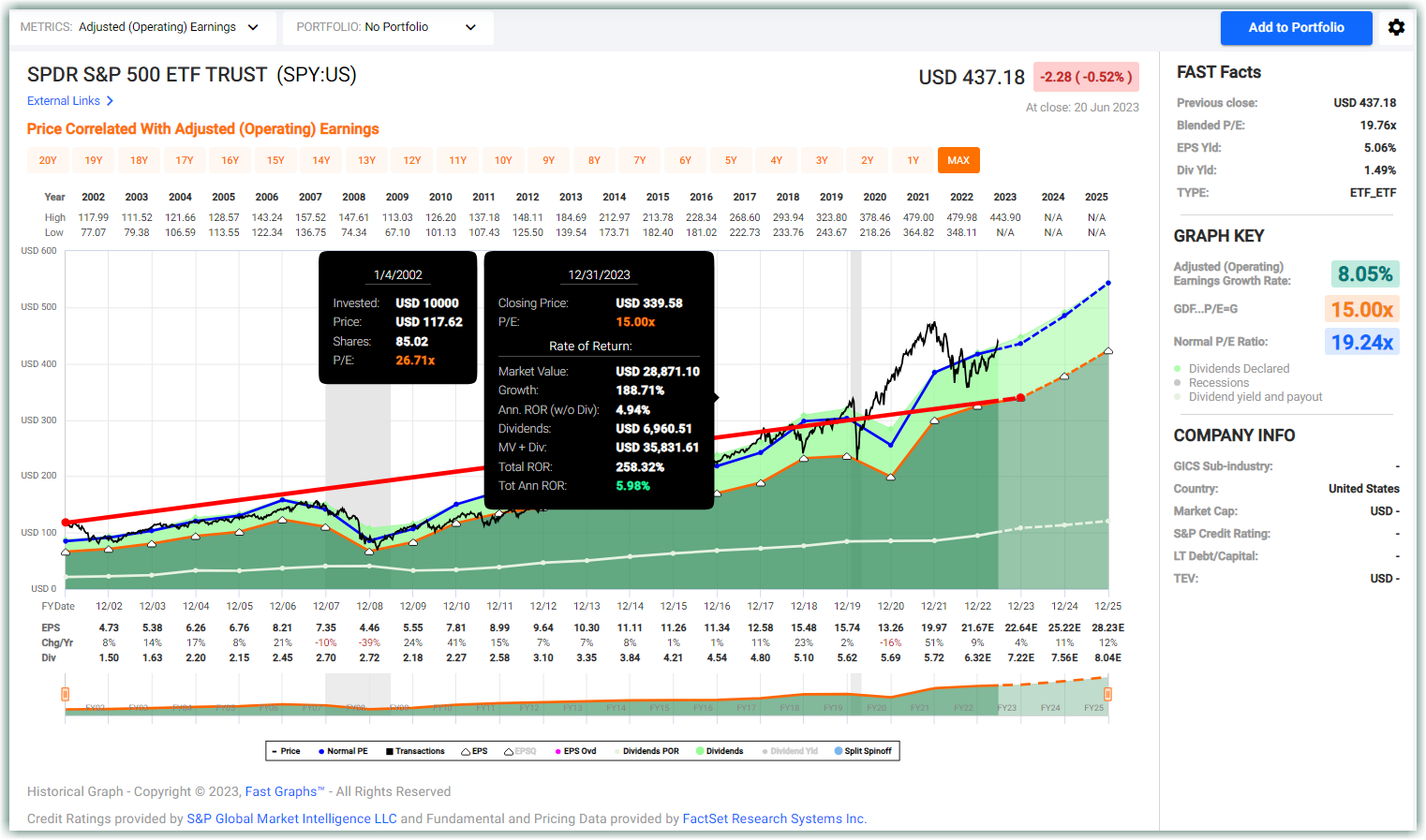
Task: Click the 2025 dividend value 8.04E
Action: [x=1108, y=658]
